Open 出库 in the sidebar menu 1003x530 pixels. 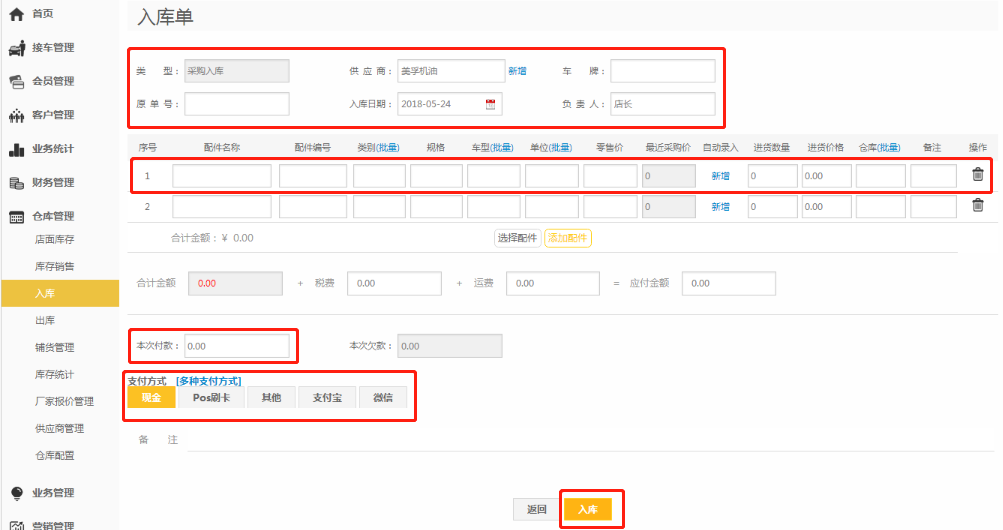pyautogui.click(x=45, y=321)
